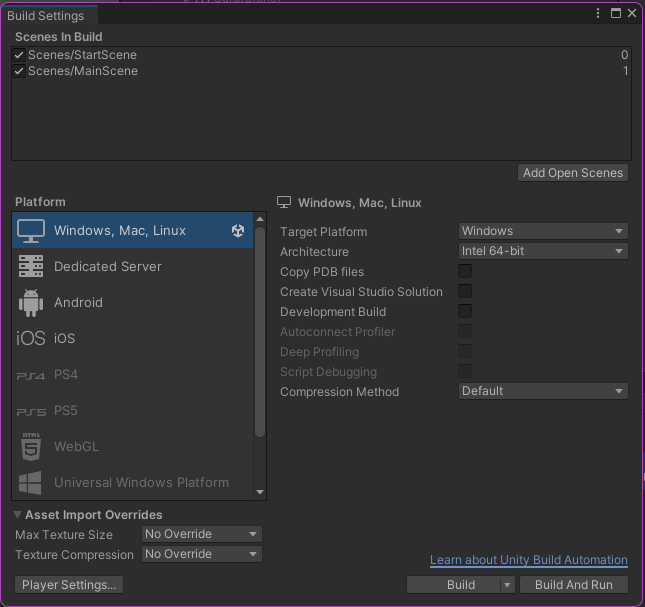The width and height of the screenshot is (645, 607).
Task: Collapse the Asset Import Overrides section
Action: (x=17, y=514)
